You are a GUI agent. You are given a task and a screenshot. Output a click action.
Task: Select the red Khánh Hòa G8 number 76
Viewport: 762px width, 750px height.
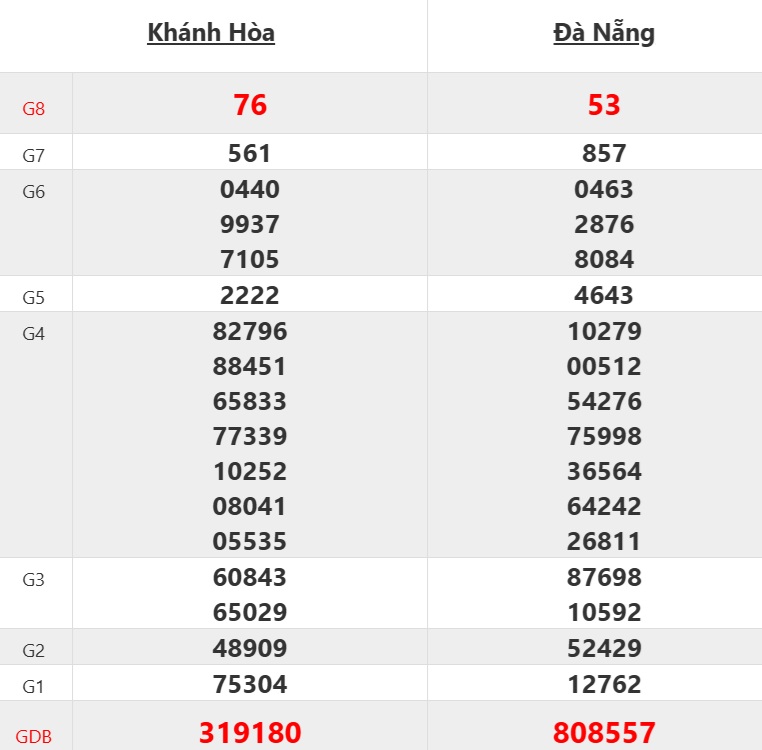(x=250, y=105)
